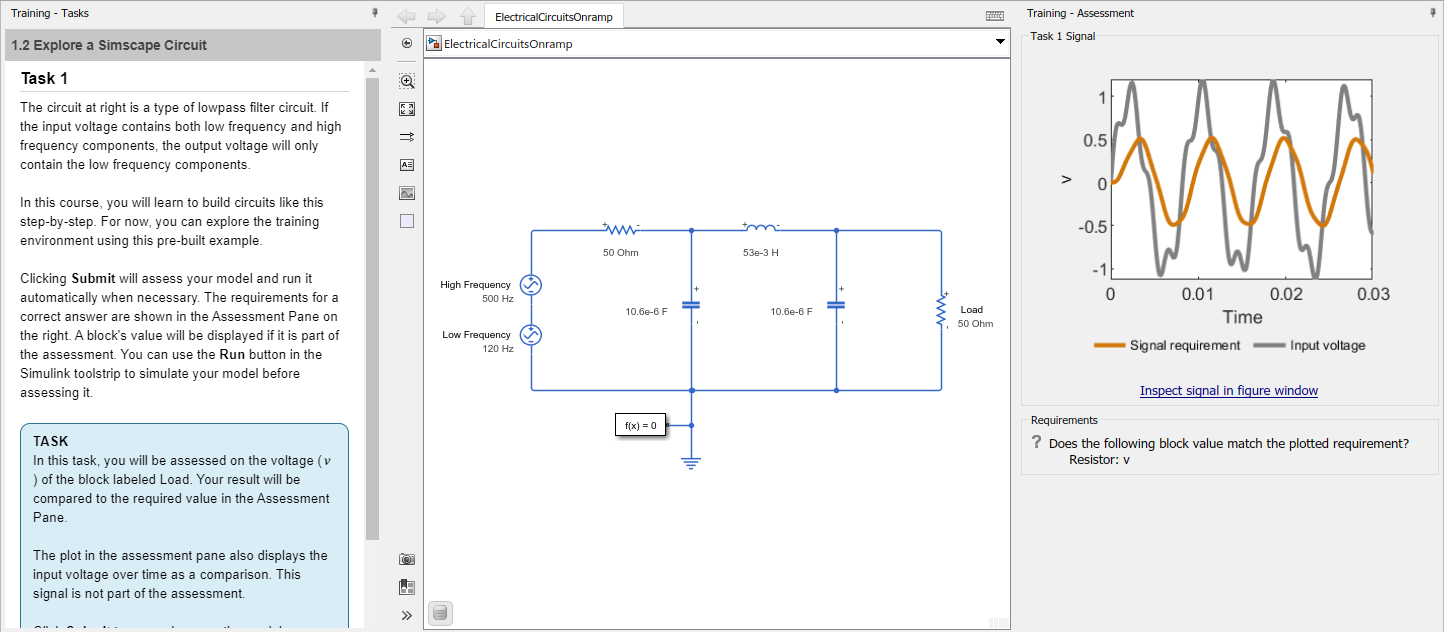Click the Simulink badge beside ElectricalCircuitsOnramp breadcrumb
The image size is (1444, 632).
click(x=434, y=43)
